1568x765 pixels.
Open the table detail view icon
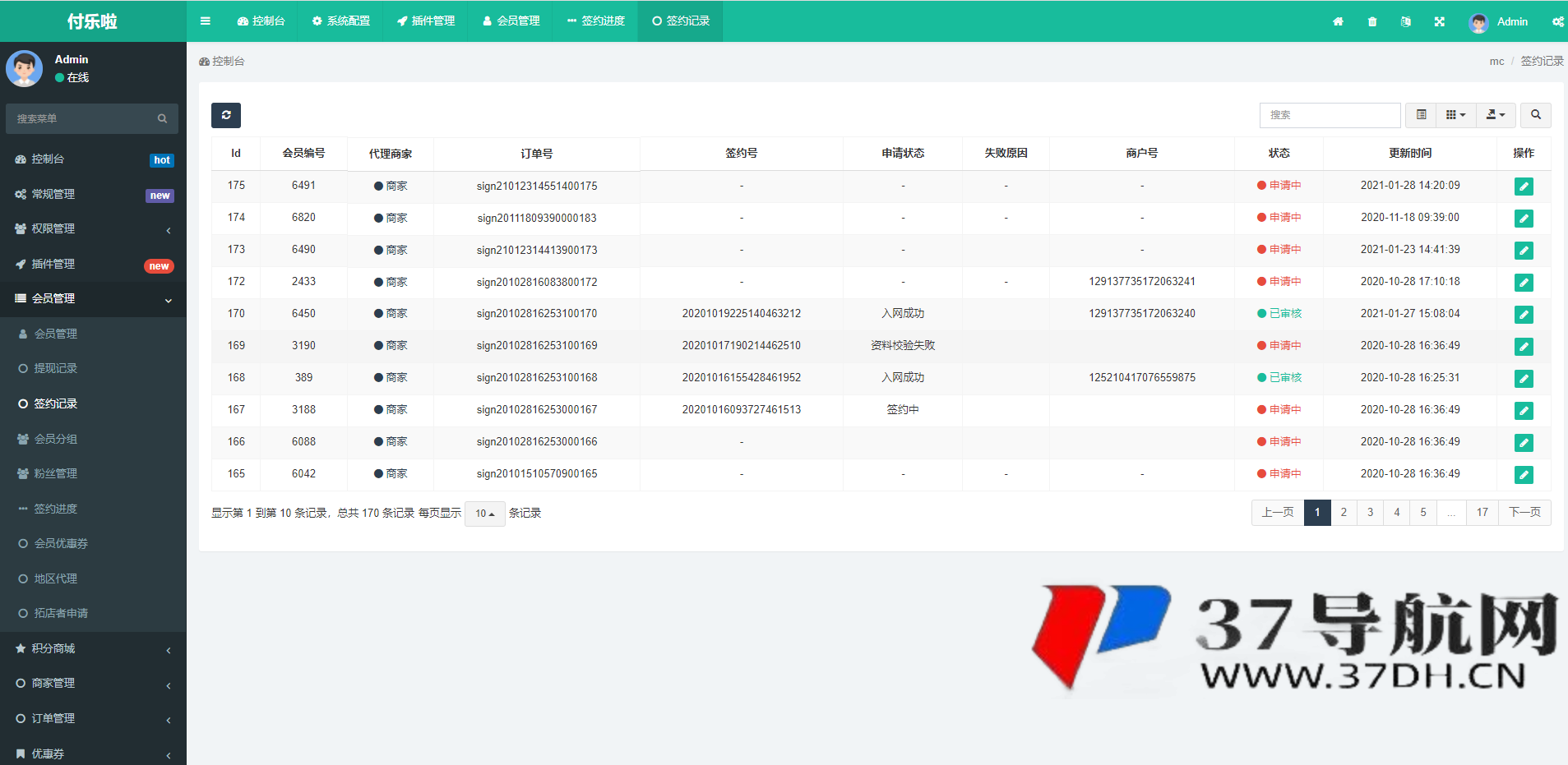[1421, 115]
